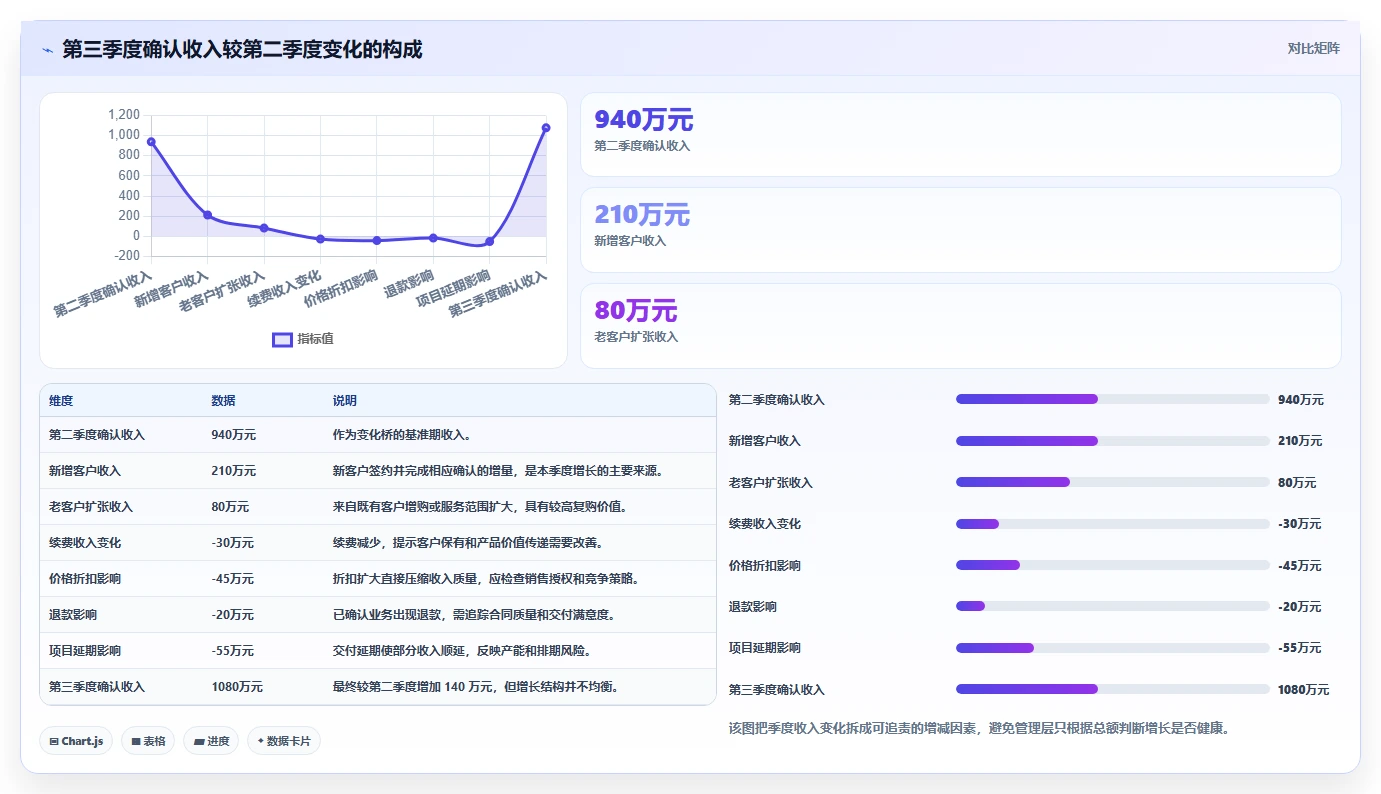Click the -55万元 value in the table
The height and width of the screenshot is (794, 1381).
coord(233,651)
